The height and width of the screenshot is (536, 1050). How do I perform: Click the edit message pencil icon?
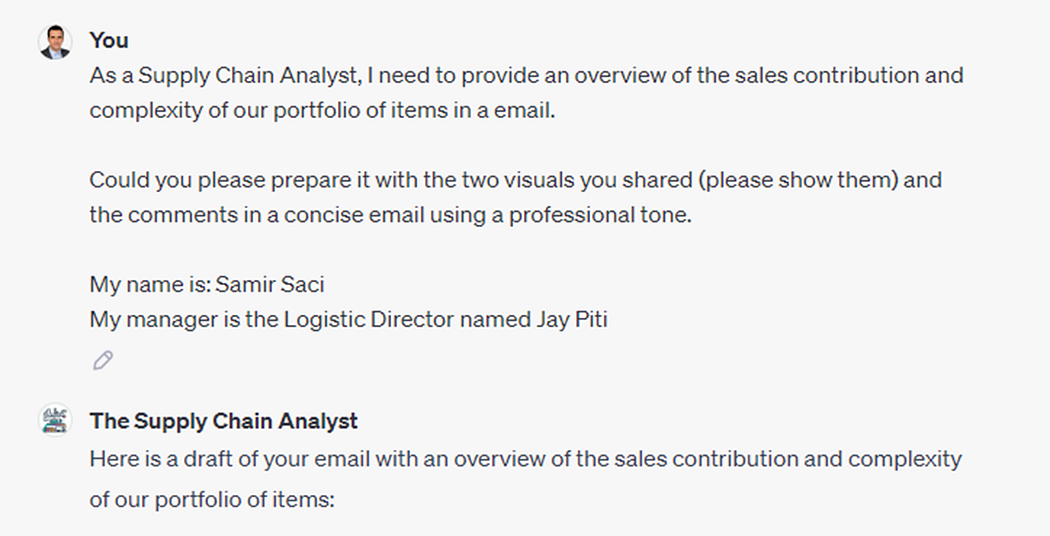point(102,360)
